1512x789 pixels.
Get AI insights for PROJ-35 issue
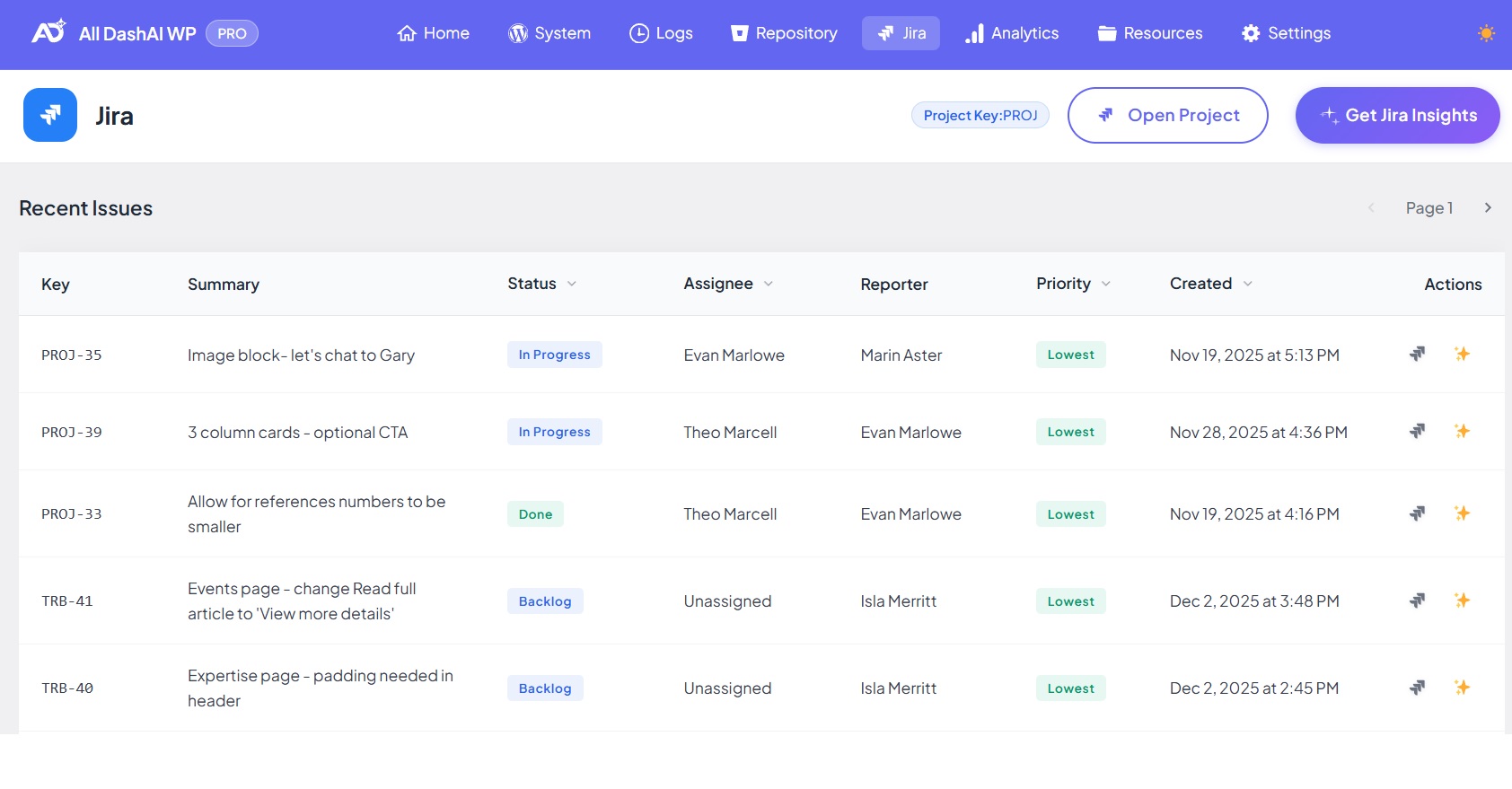pos(1462,354)
